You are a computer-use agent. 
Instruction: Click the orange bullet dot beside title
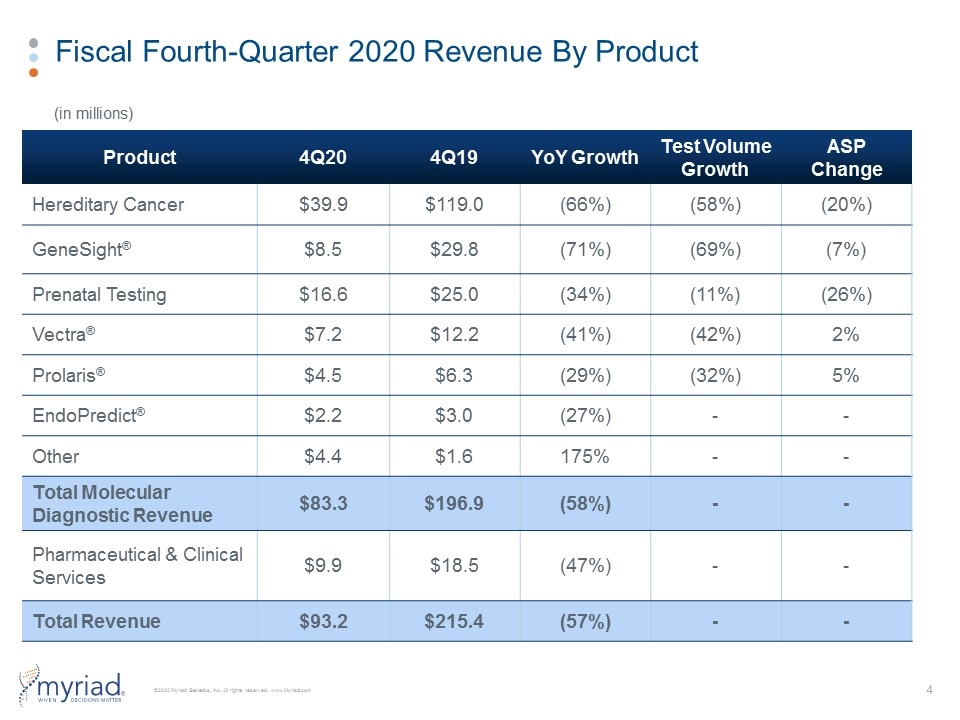(x=34, y=73)
